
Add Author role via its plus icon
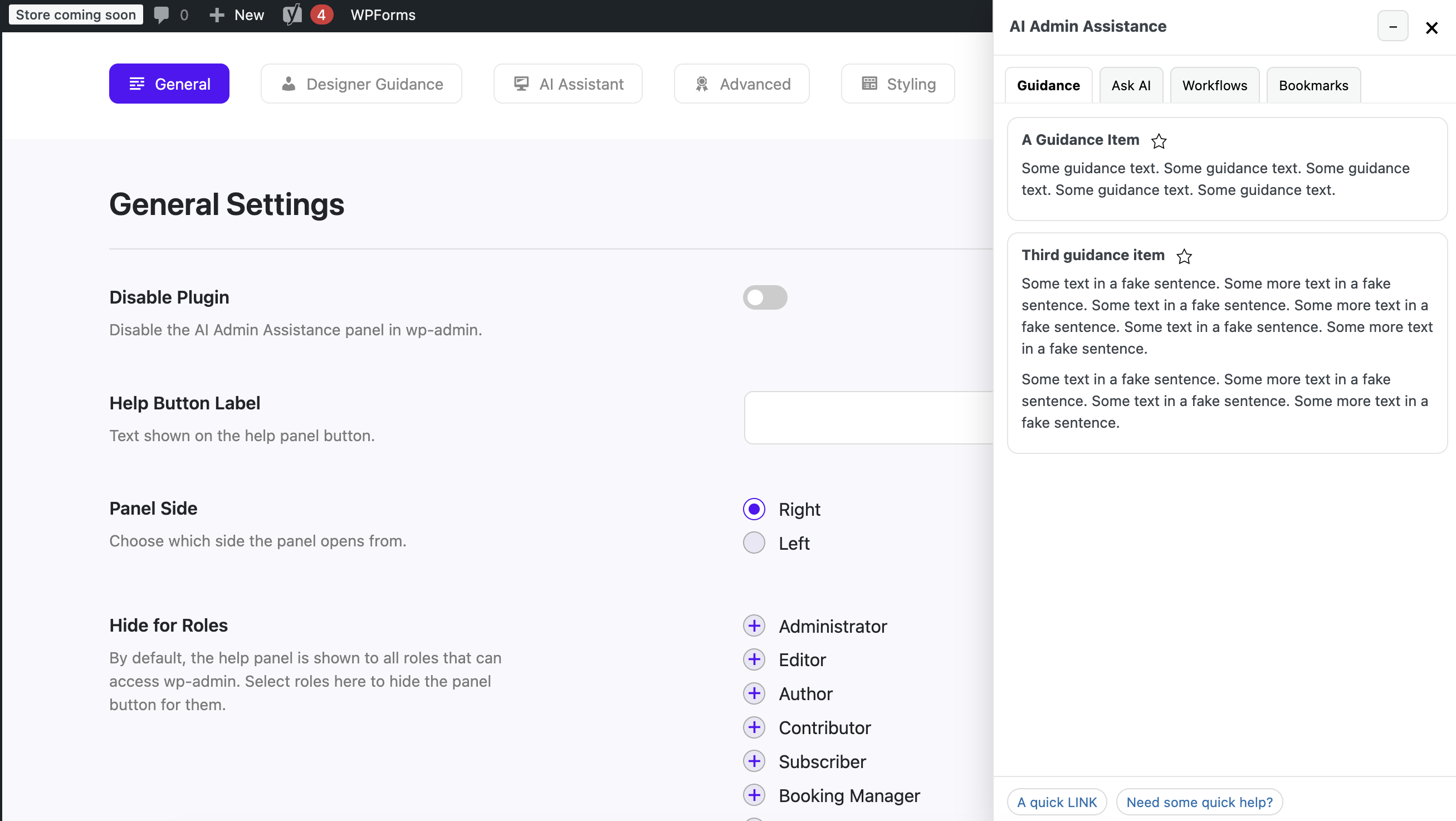point(754,693)
